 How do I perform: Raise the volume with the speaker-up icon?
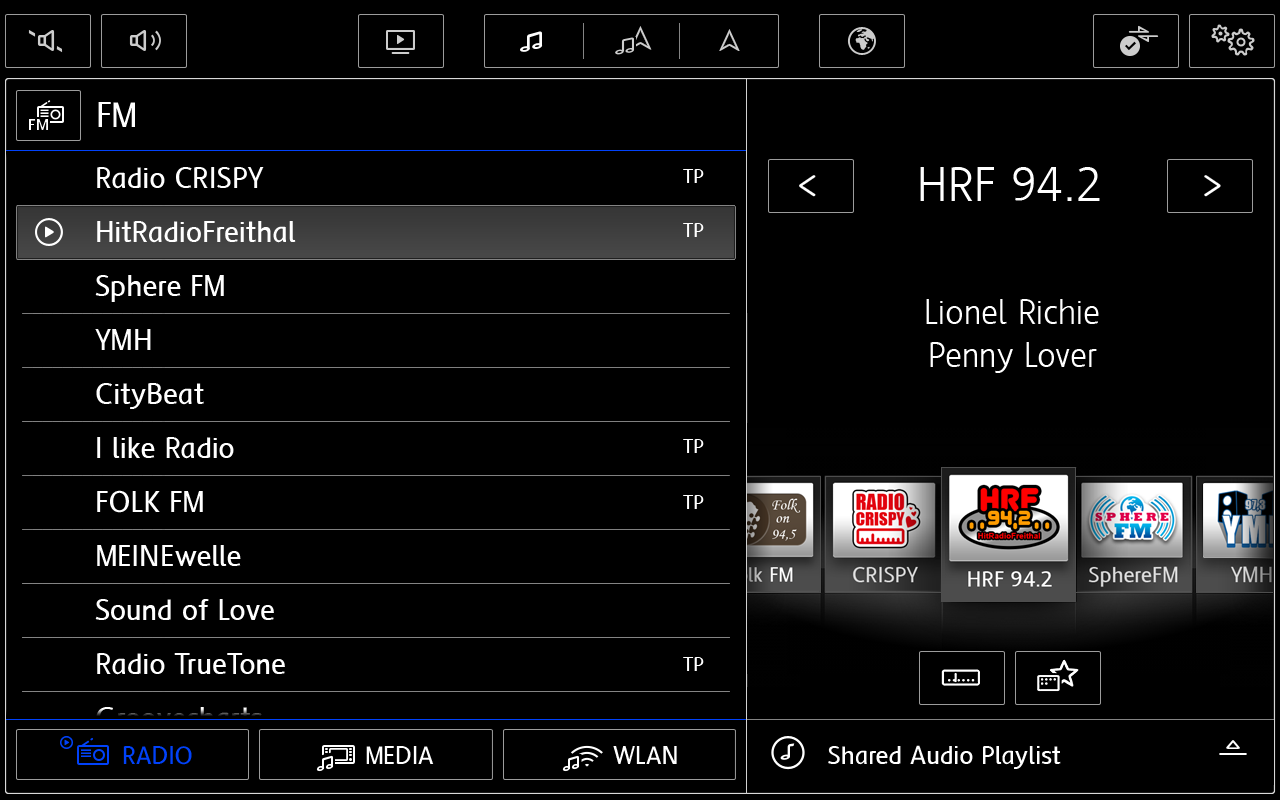[144, 41]
